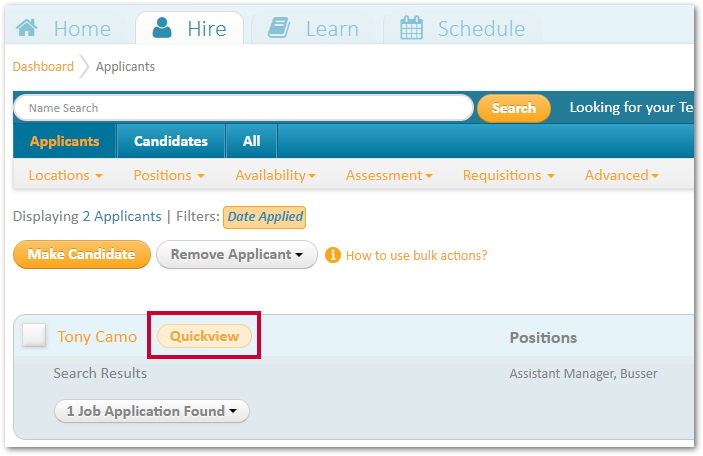Expand the Availability filter menu
Viewport: 703px width, 456px height.
pyautogui.click(x=275, y=175)
